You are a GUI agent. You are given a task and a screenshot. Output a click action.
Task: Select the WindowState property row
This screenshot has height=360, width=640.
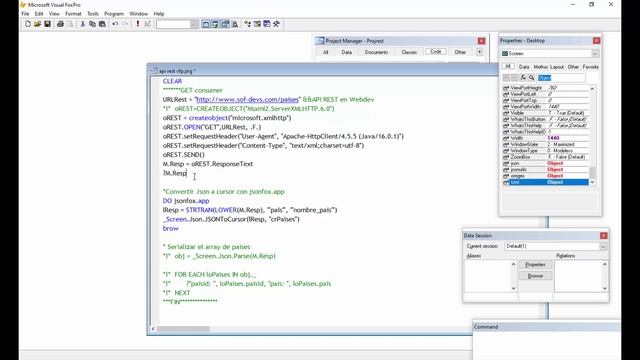tap(545, 144)
